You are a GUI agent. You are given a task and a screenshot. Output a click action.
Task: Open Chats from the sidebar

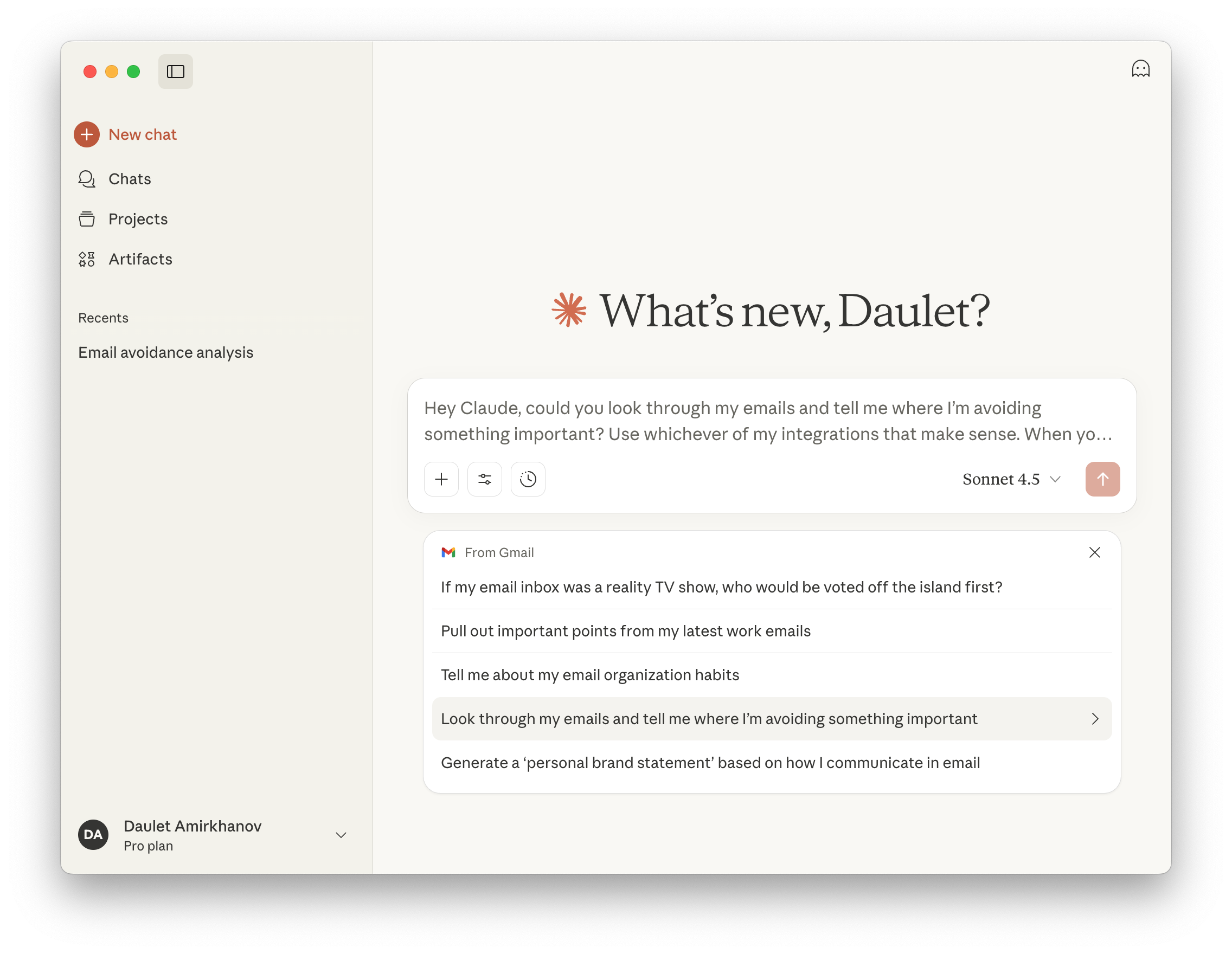(129, 179)
